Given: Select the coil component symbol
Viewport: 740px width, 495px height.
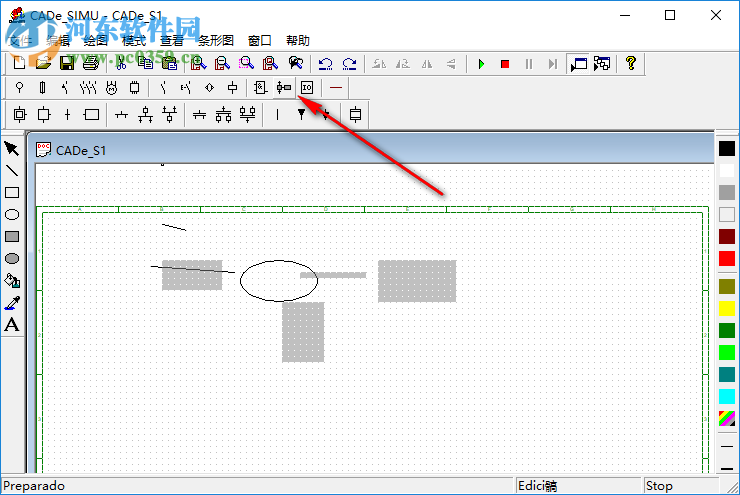Looking at the screenshot, I should coord(233,87).
